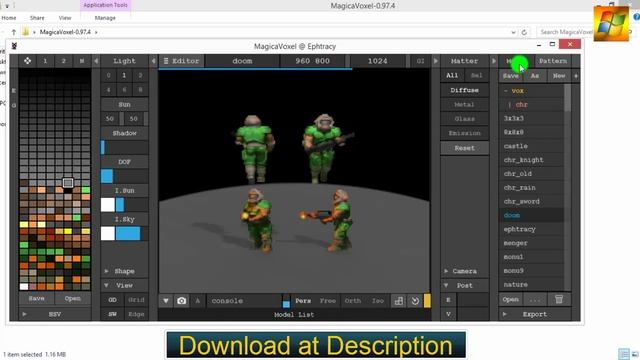
Task: Click the yellow square indicator in the bottom bar
Action: tap(427, 301)
